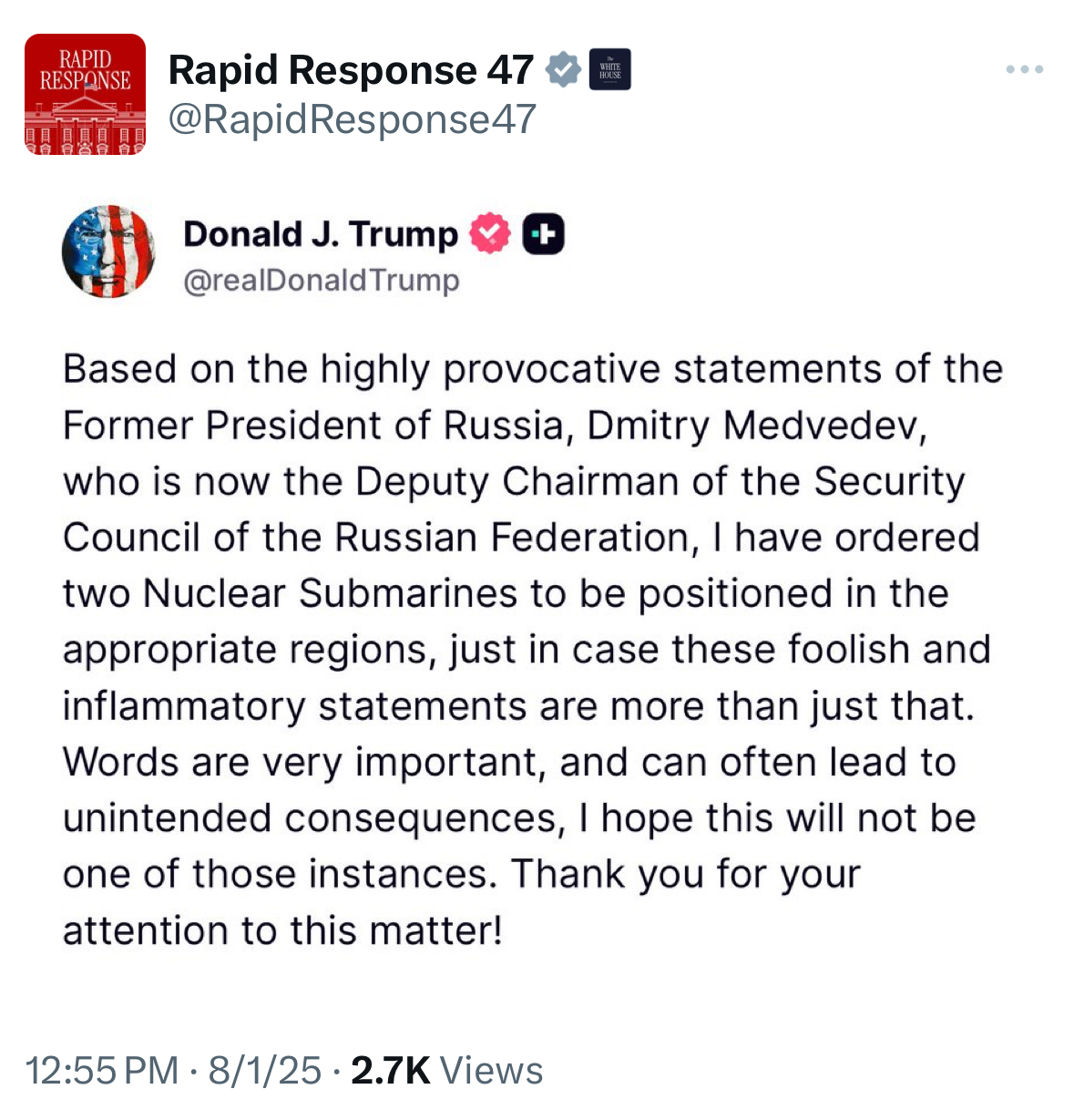Open Trump's flag-face profile picture

(x=108, y=252)
